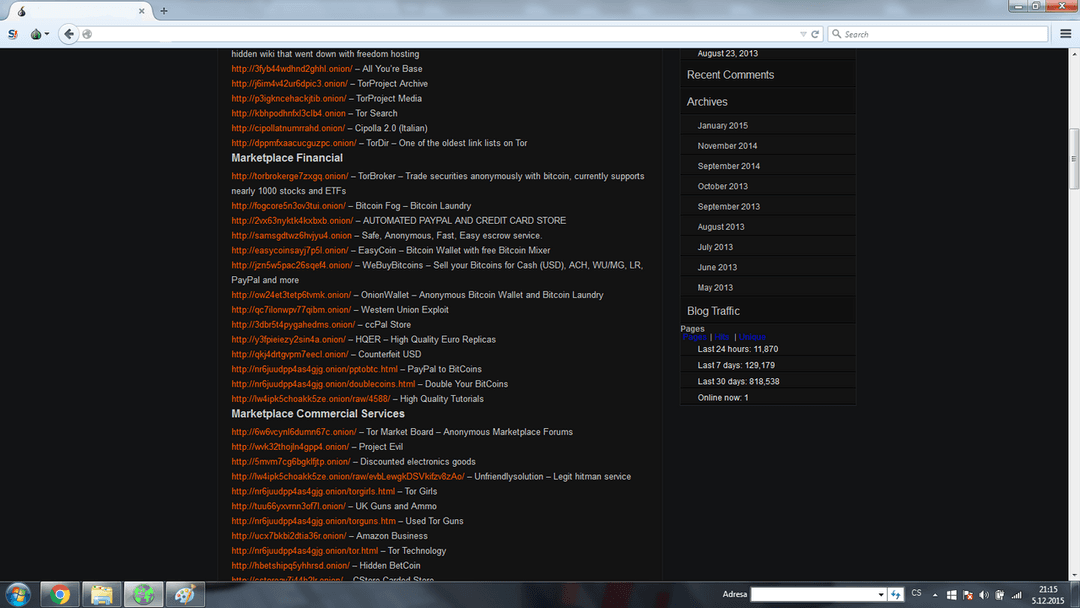Open the taskbar Adresa field dropdown
The image size is (1080, 608).
(x=881, y=594)
